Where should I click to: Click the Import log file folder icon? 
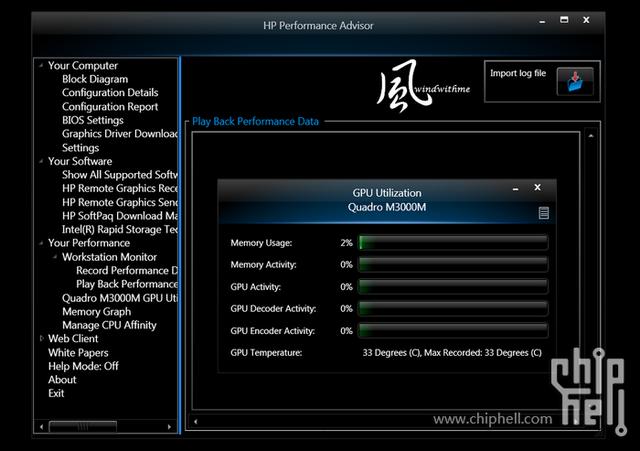[x=575, y=82]
